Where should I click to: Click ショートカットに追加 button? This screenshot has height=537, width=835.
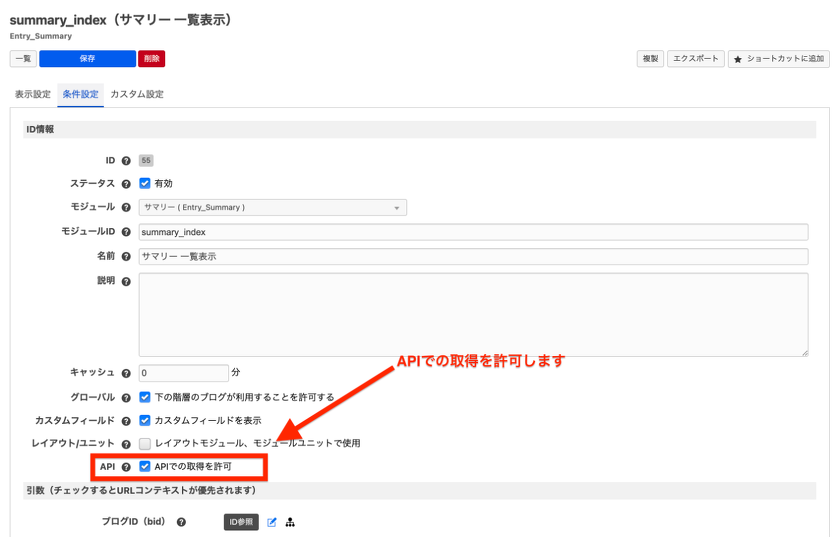pos(779,59)
